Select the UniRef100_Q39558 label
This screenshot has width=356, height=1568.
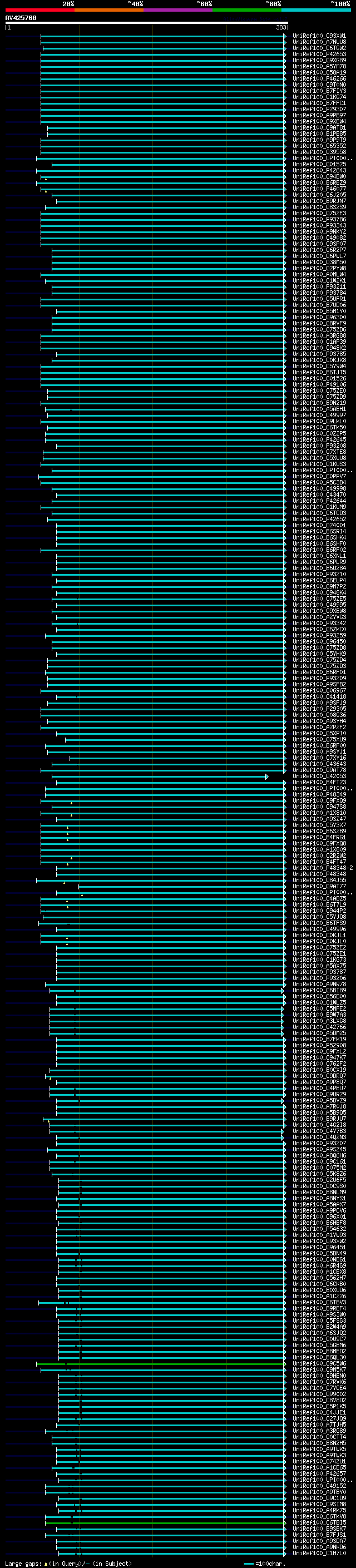(319, 152)
